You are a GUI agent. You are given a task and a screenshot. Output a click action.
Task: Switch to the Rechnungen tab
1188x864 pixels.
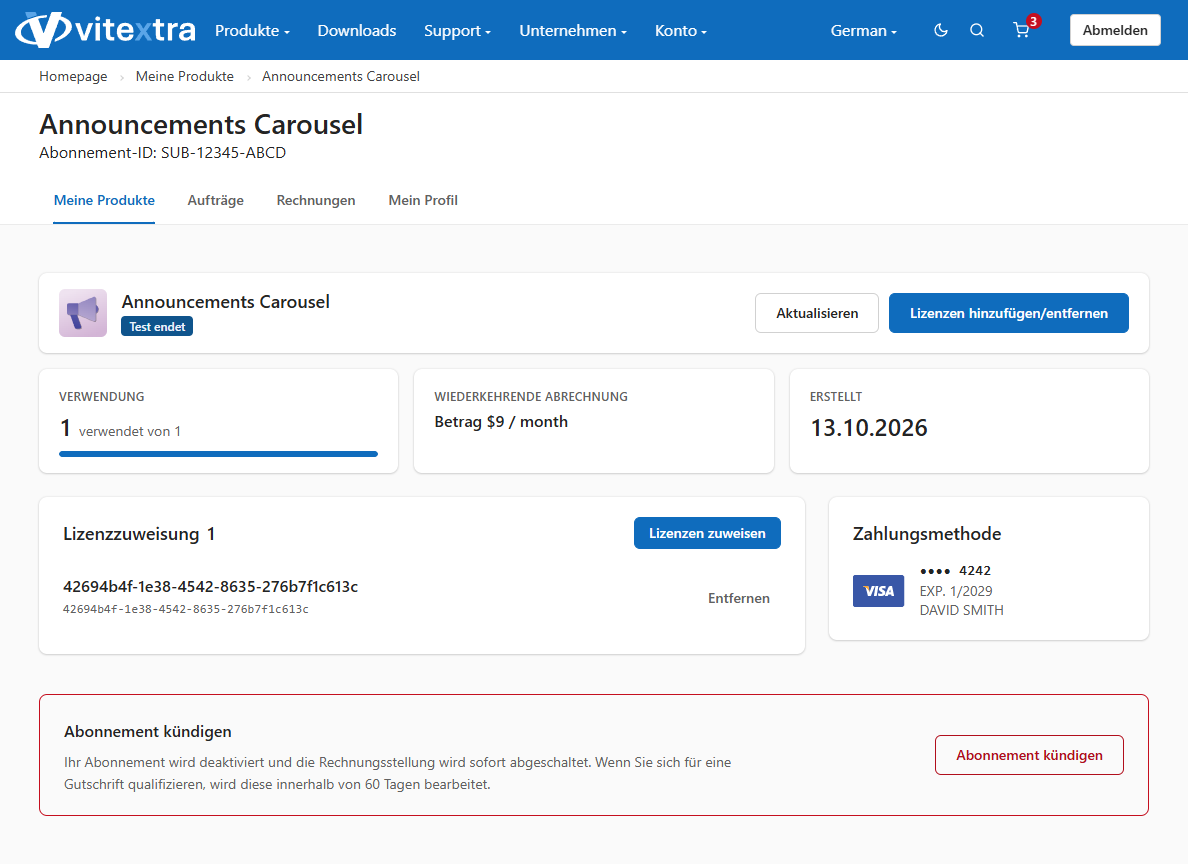pos(316,200)
